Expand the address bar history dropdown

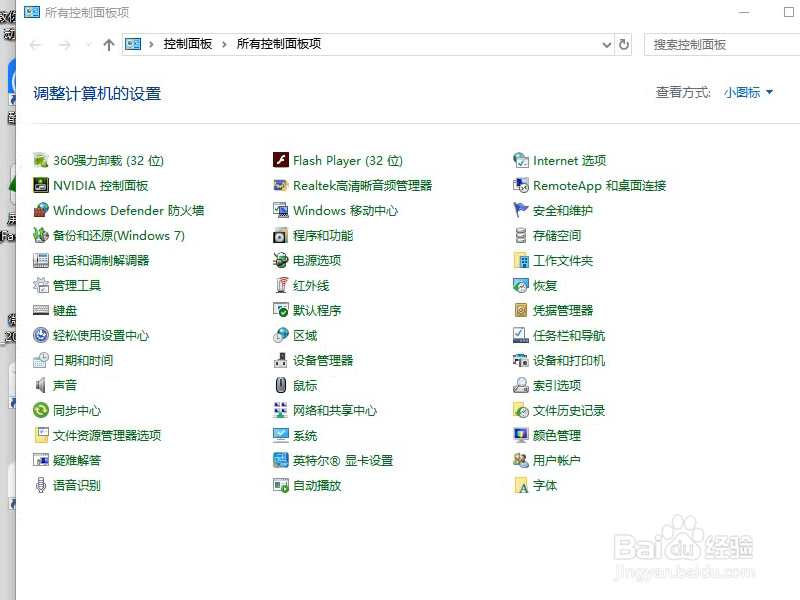click(x=607, y=45)
